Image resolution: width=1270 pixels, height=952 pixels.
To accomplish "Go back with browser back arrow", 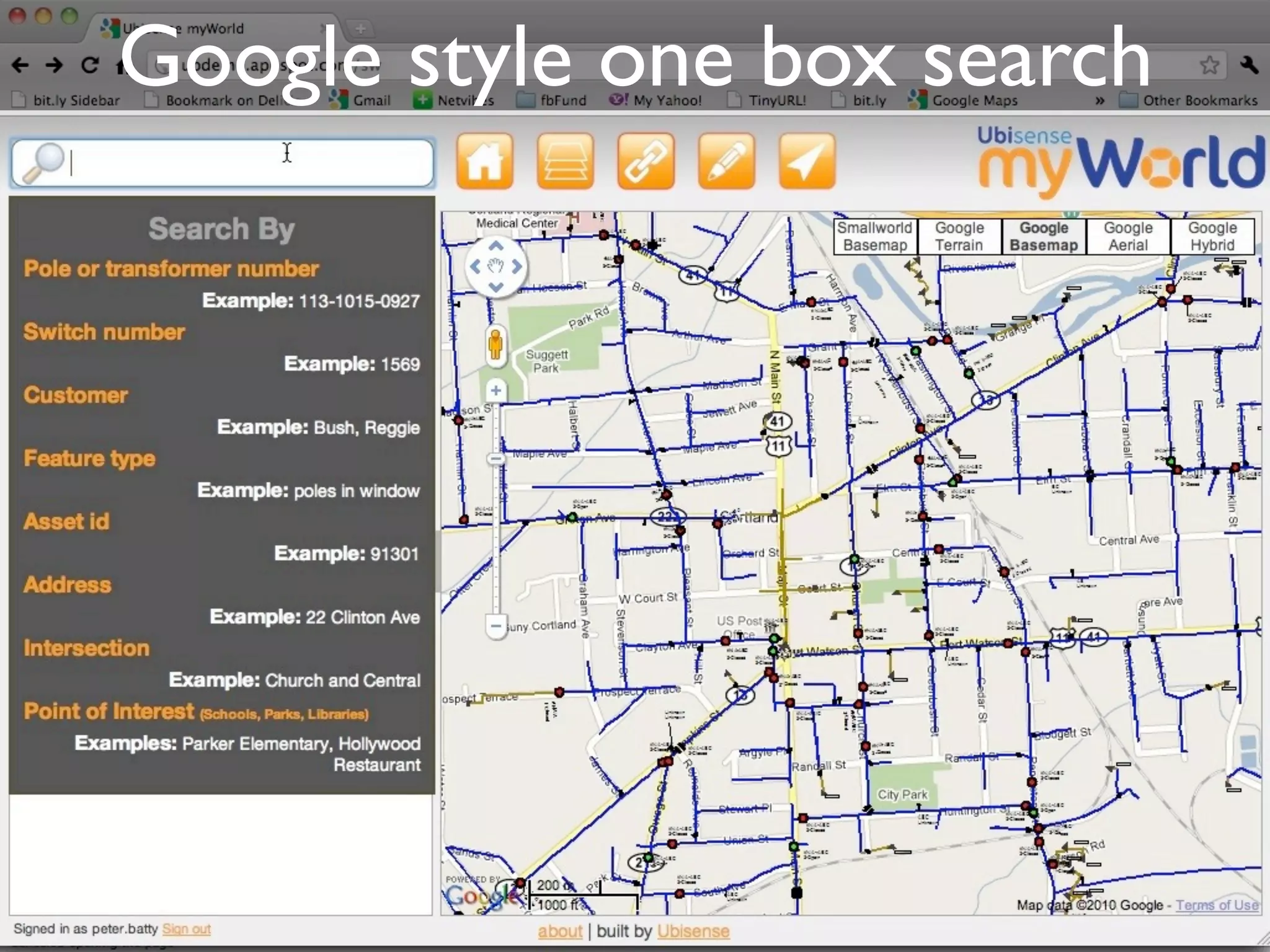I will tap(20, 64).
